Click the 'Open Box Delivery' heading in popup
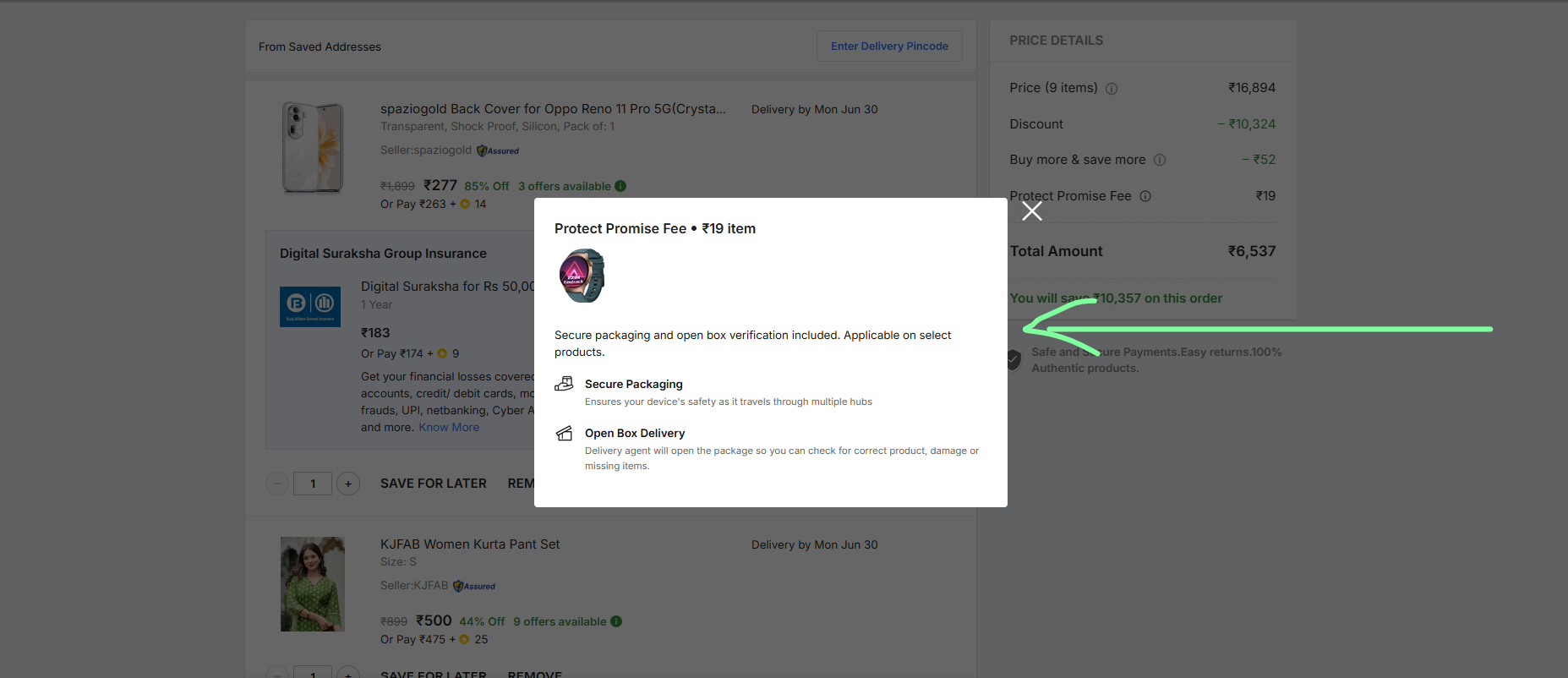 [x=635, y=433]
